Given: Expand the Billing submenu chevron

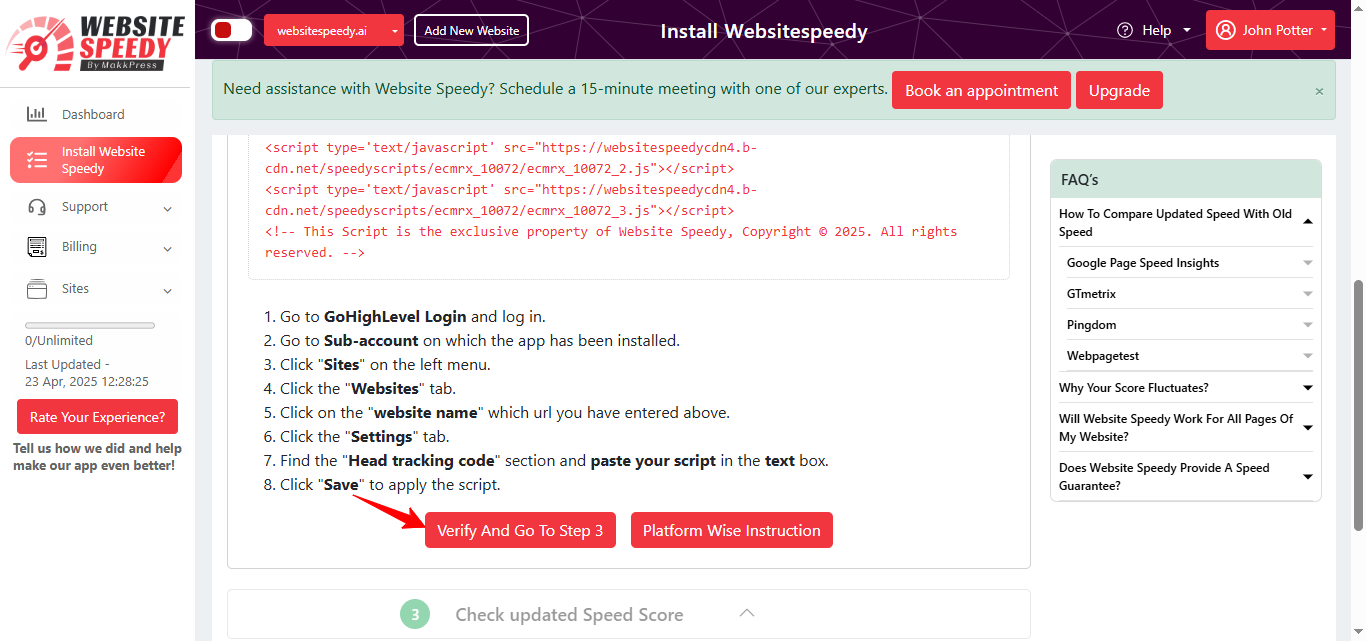Looking at the screenshot, I should [167, 248].
